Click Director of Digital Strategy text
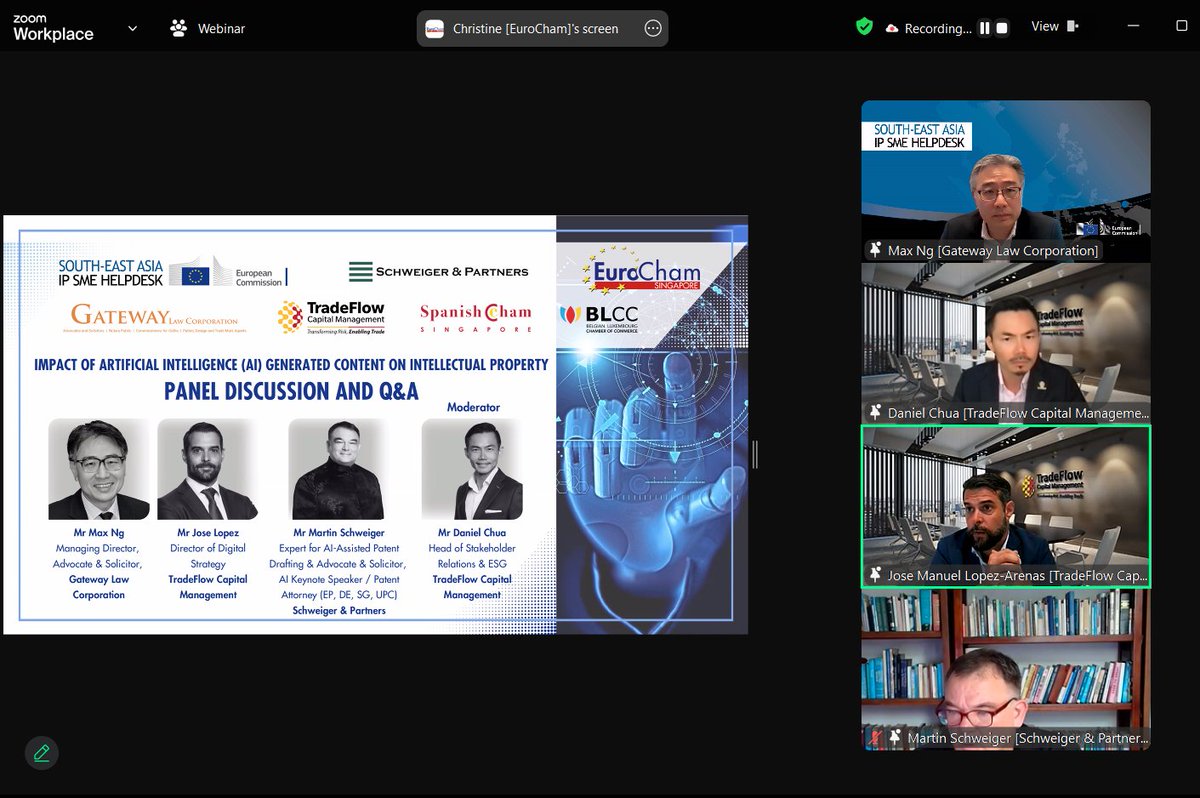The image size is (1200, 798). pyautogui.click(x=208, y=556)
